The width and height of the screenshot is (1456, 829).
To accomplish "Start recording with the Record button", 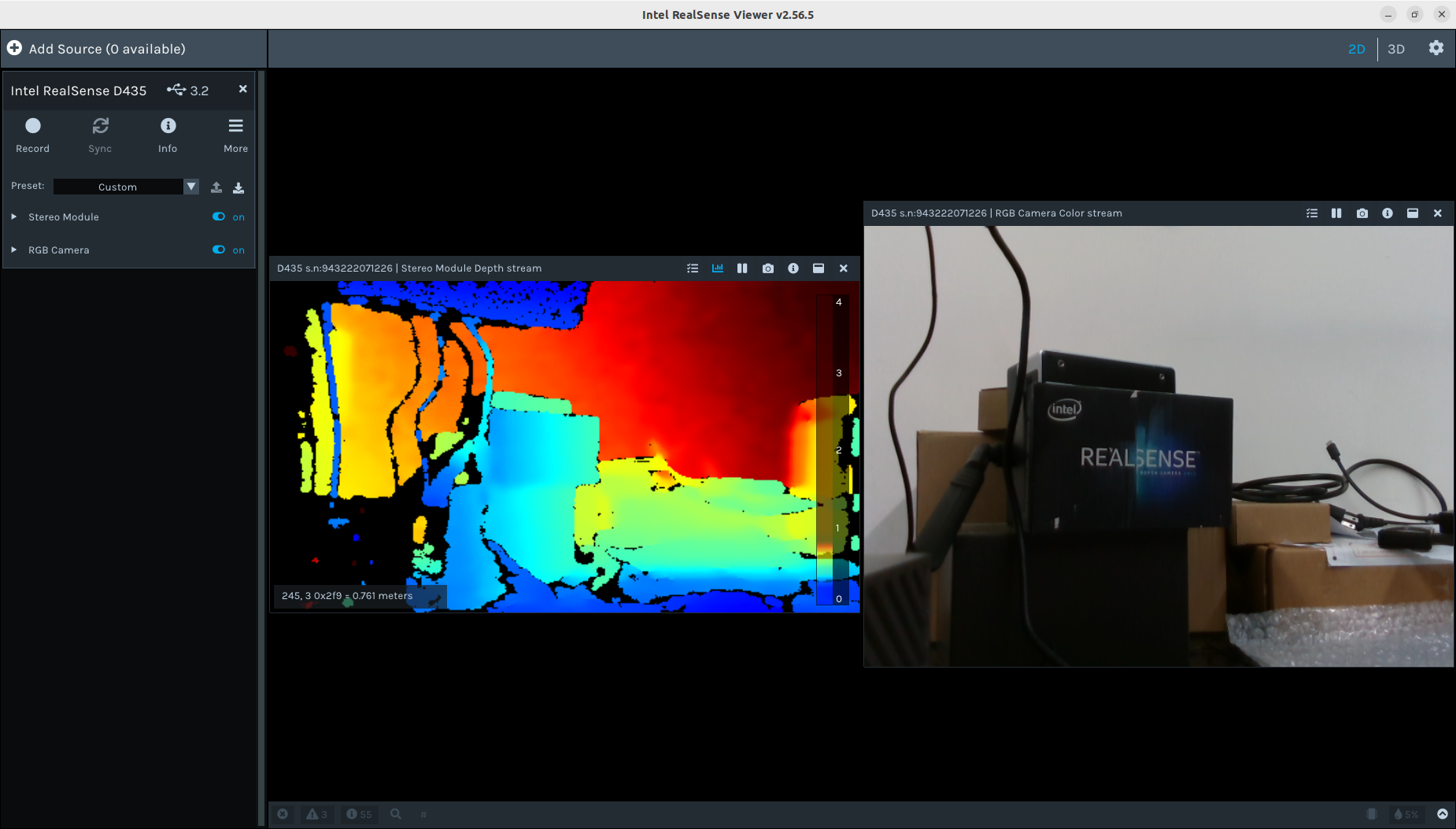I will coord(32,135).
